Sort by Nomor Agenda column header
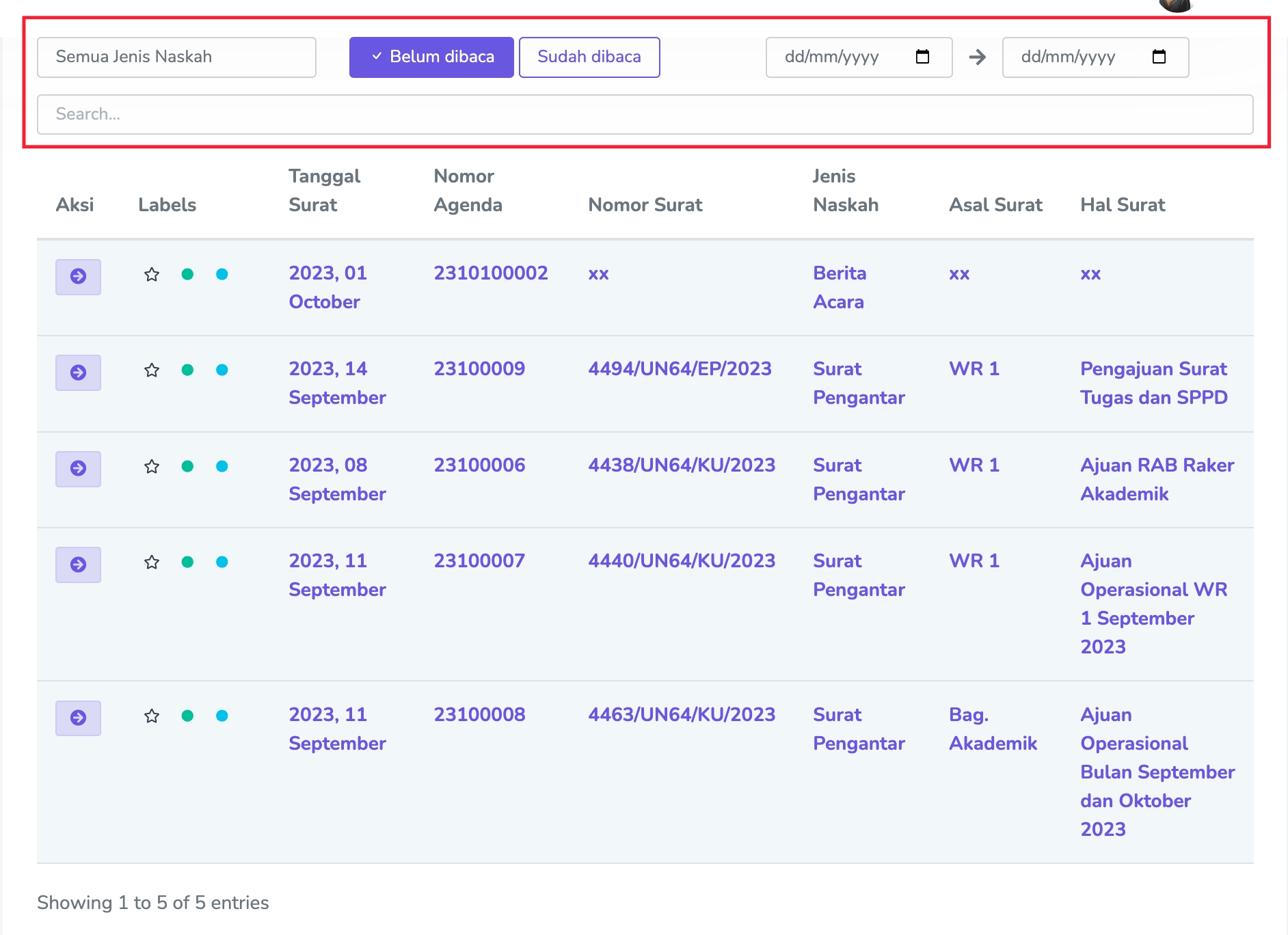 [468, 191]
